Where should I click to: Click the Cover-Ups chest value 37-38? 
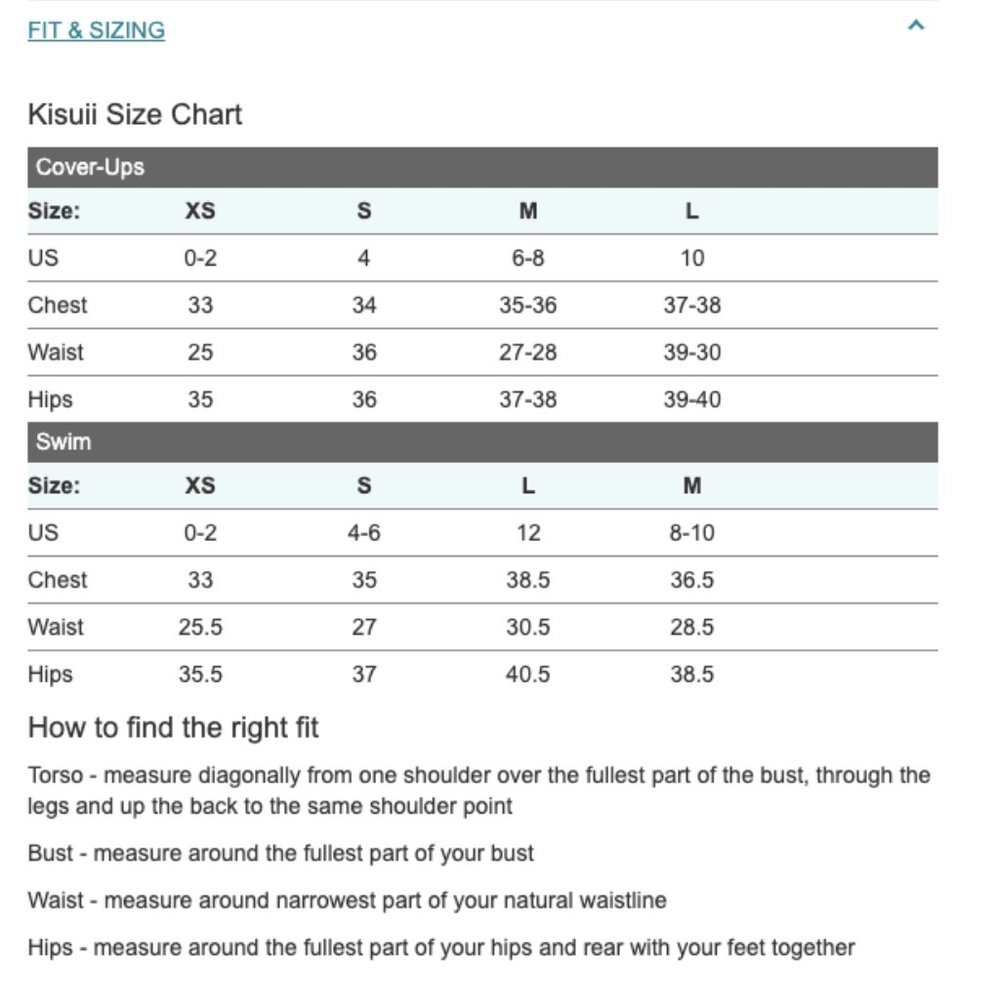pos(692,305)
